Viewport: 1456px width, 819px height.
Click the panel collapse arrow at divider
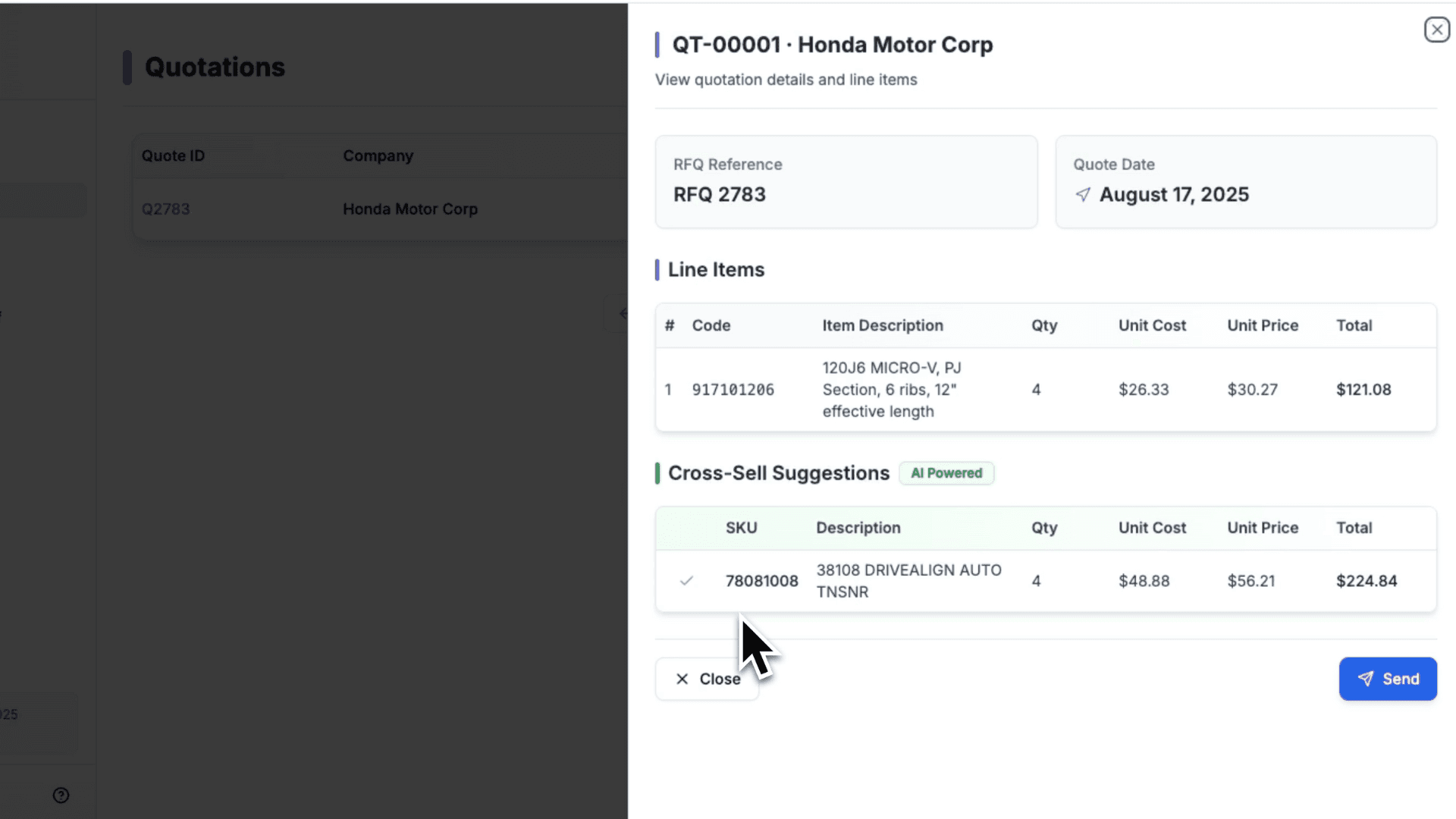(x=623, y=313)
